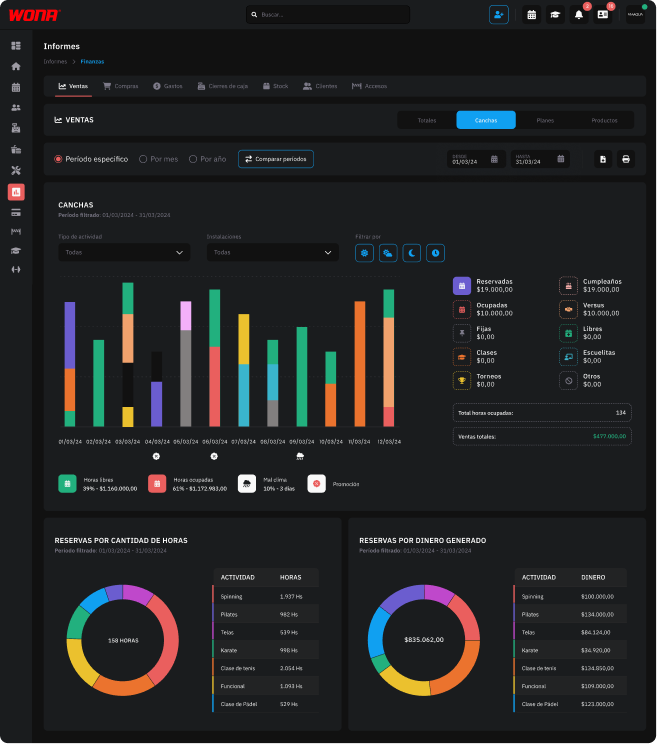This screenshot has height=744, width=657.
Task: Select Canchas view
Action: coord(486,120)
